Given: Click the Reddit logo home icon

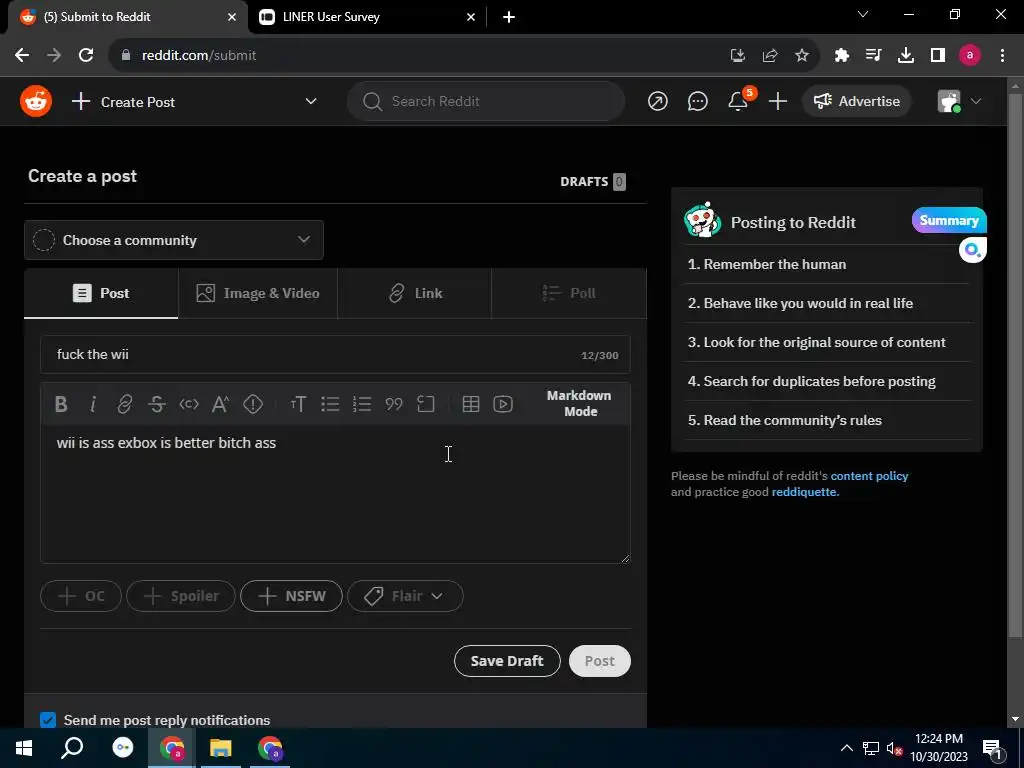Looking at the screenshot, I should tap(36, 101).
